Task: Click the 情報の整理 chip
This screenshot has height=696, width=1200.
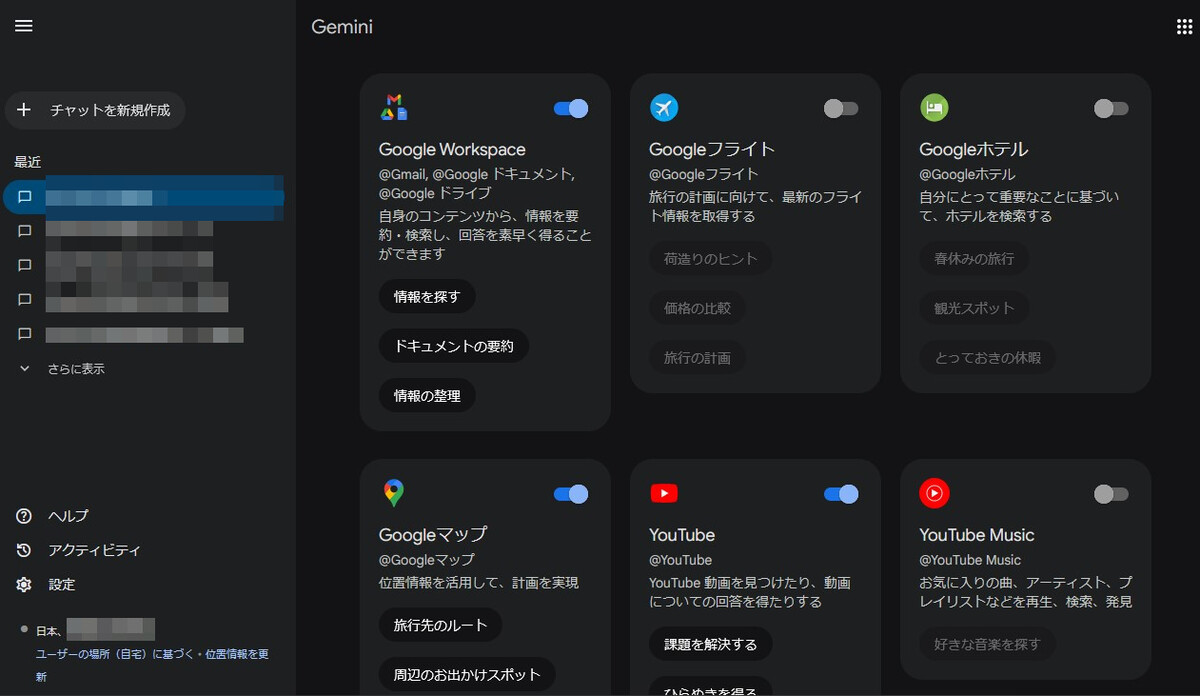Action: (427, 396)
